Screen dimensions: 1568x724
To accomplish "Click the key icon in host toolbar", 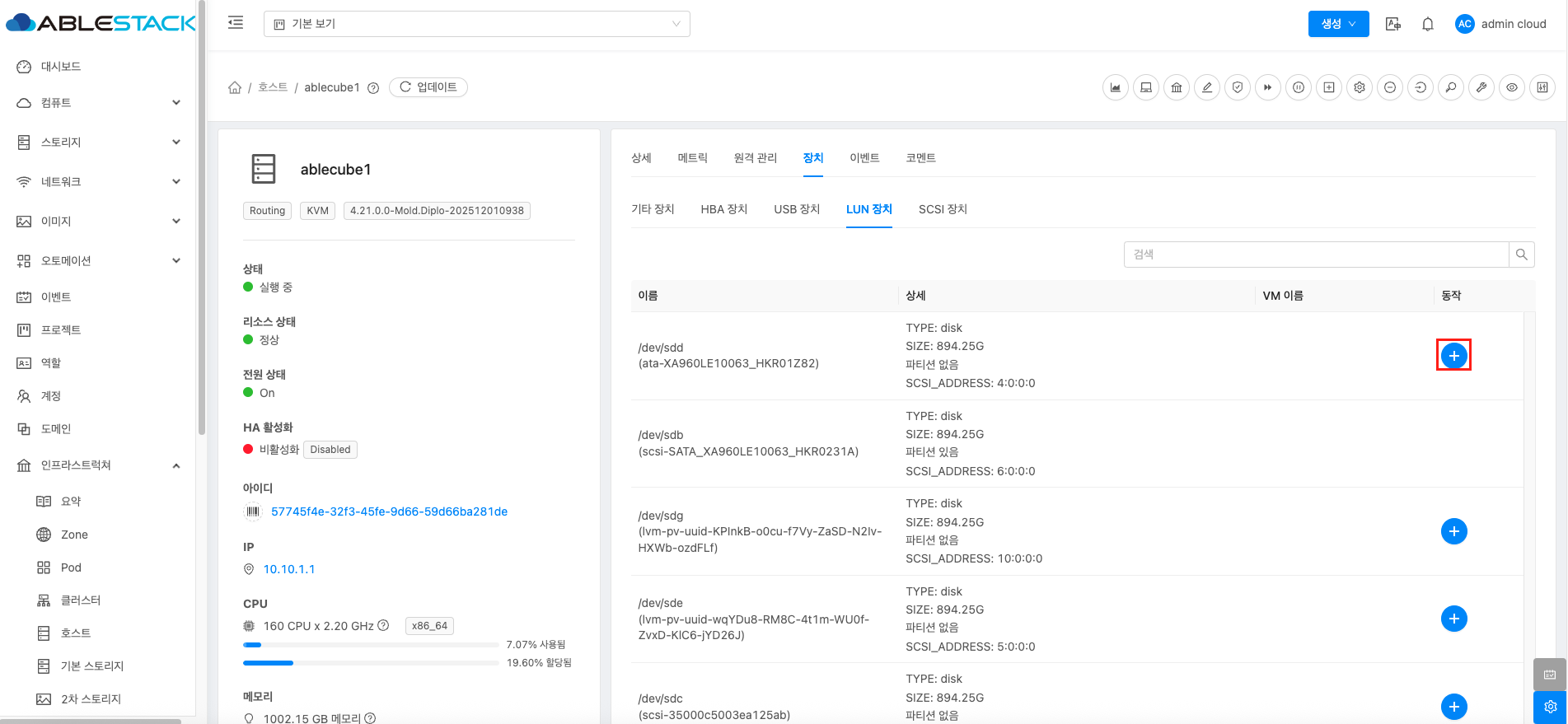I will pos(1451,87).
